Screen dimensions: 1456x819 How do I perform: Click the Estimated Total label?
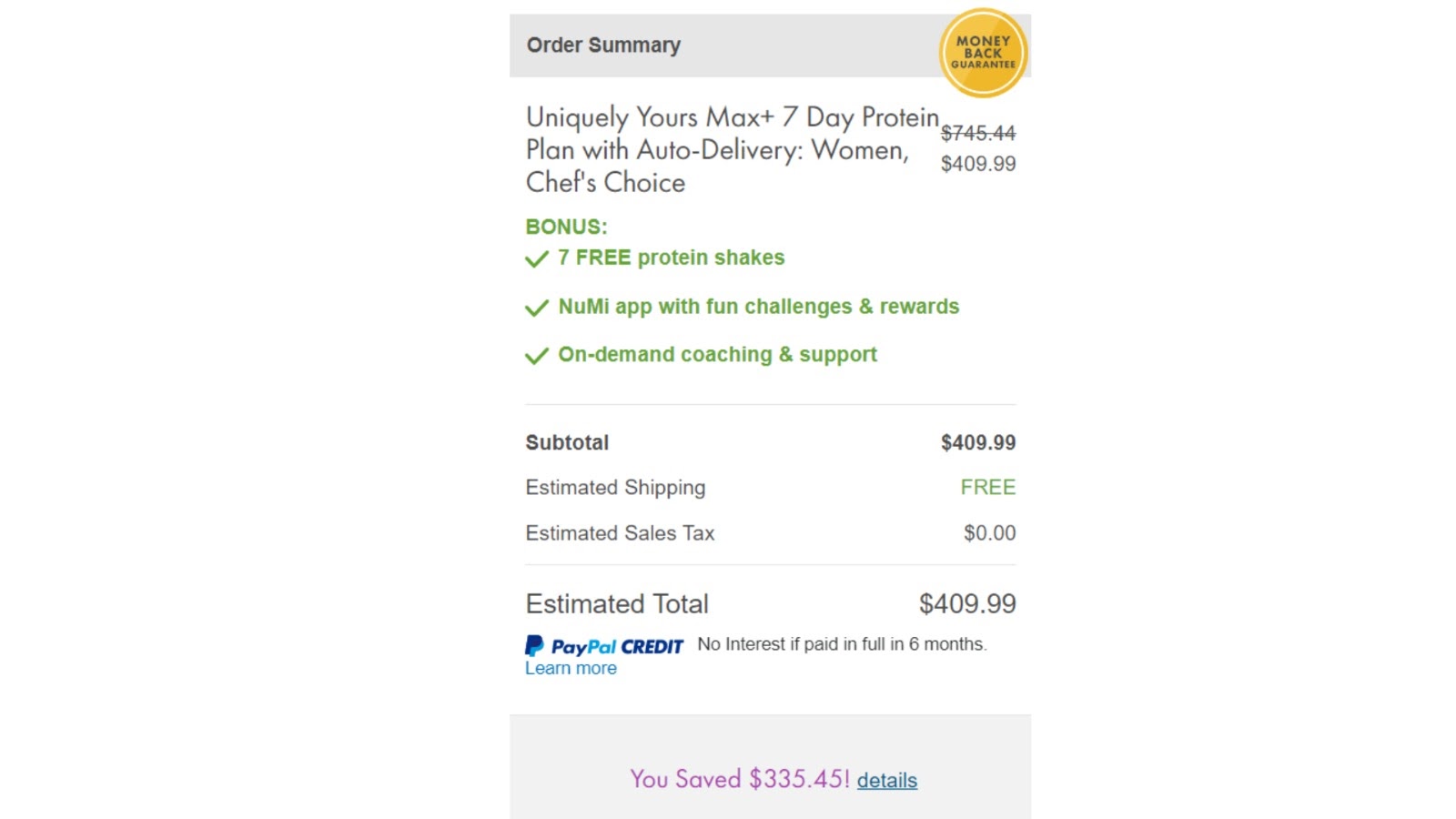617,604
